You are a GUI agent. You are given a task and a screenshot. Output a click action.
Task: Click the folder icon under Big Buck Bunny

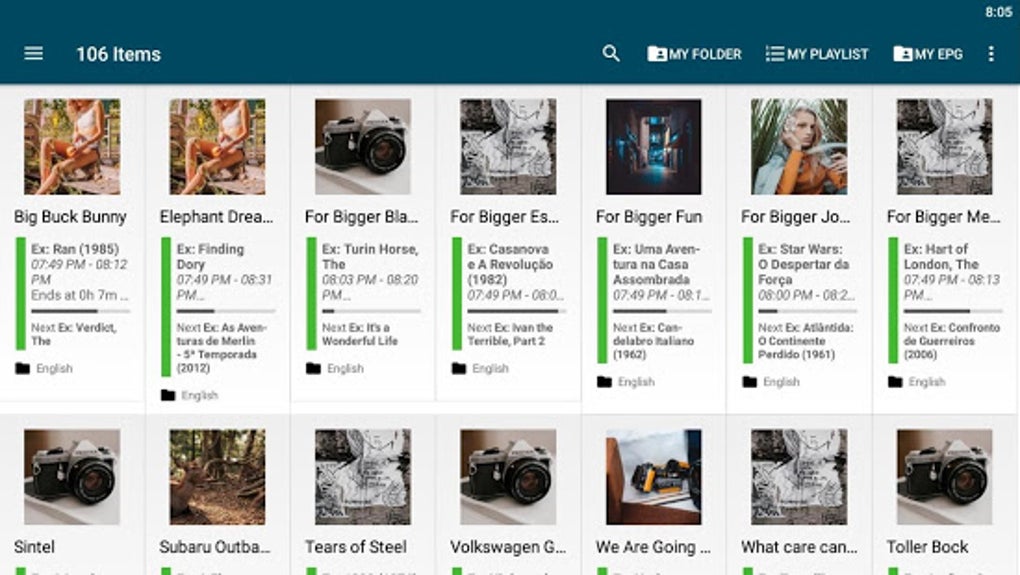(x=23, y=369)
